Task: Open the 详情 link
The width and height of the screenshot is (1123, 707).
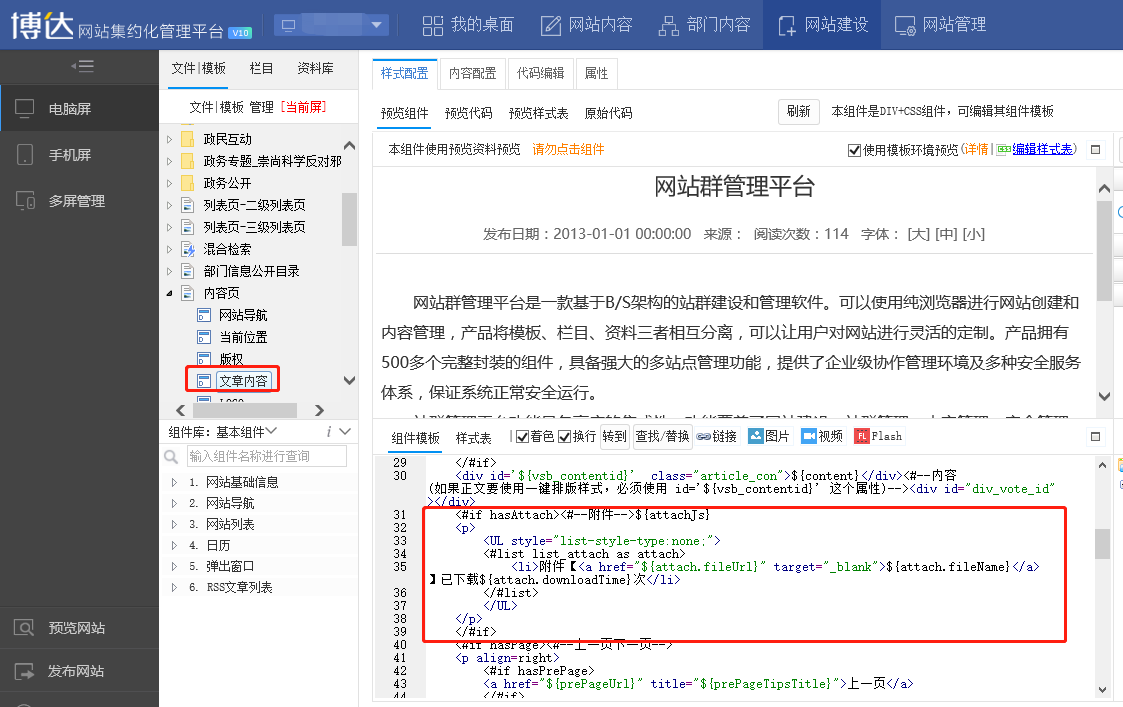Action: [976, 149]
